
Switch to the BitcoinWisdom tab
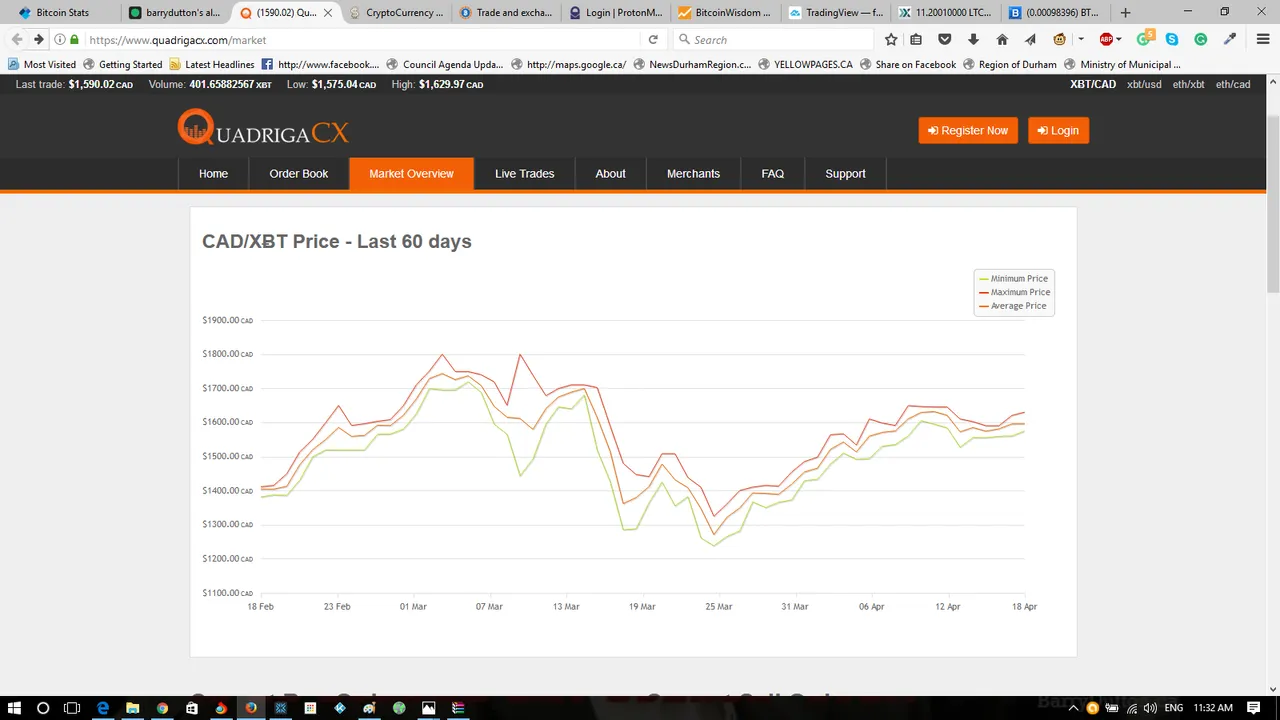726,13
